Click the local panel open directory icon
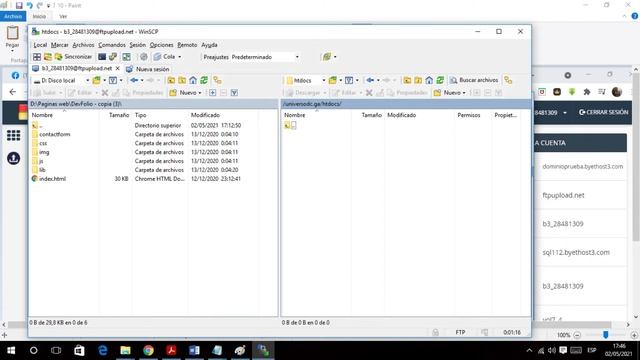Image resolution: width=640 pixels, height=360 pixels. pyautogui.click(x=96, y=80)
